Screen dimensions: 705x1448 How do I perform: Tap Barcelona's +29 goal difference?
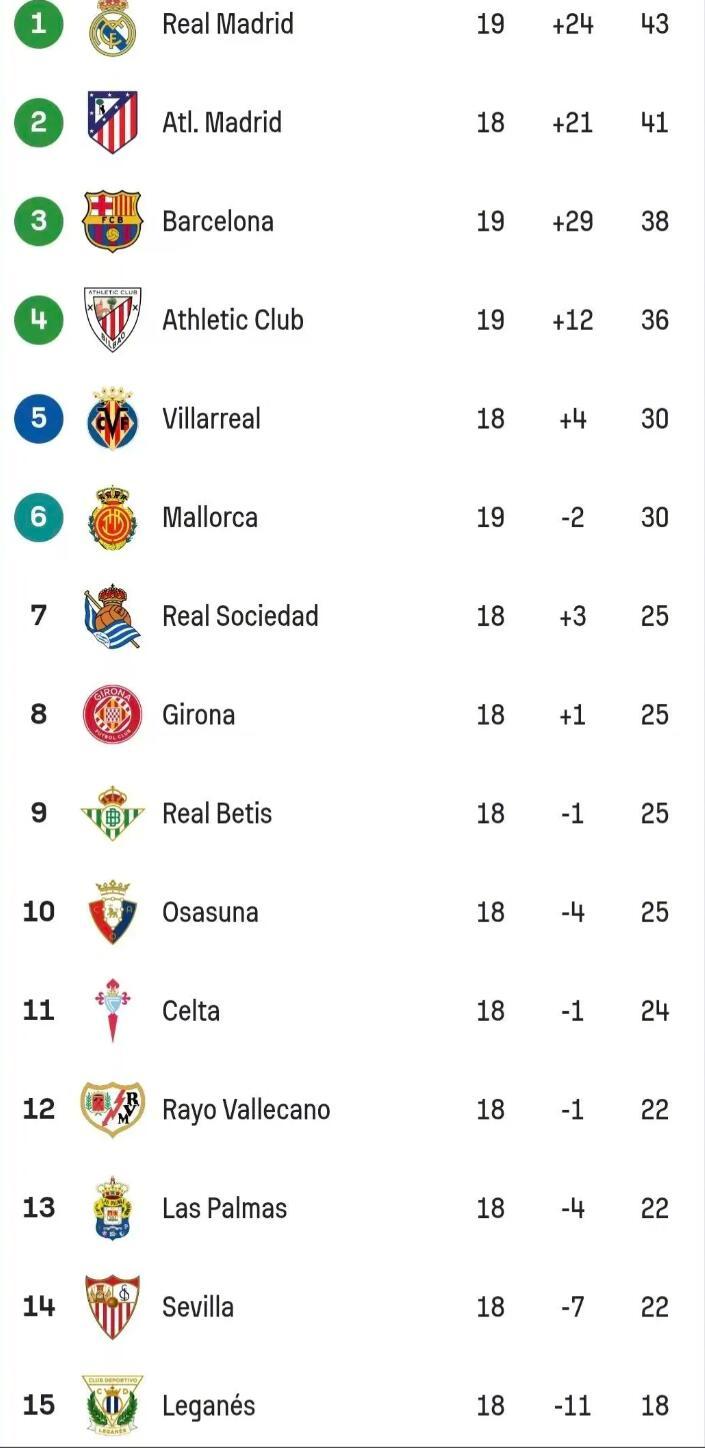pyautogui.click(x=572, y=221)
